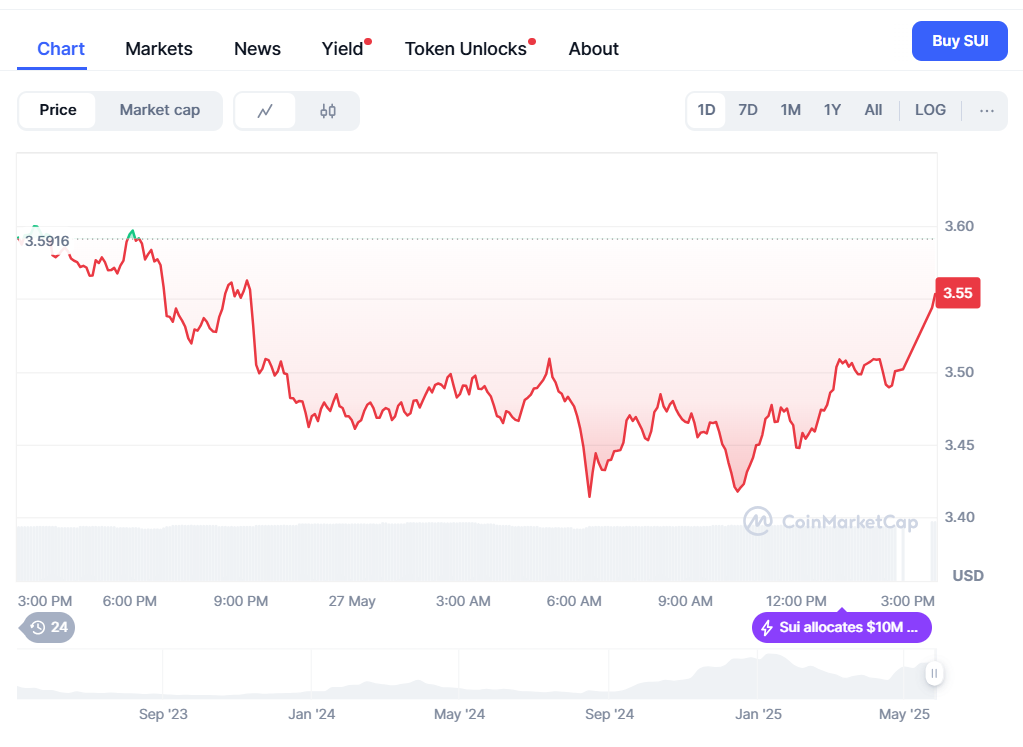Select the 7D time range

[x=748, y=110]
